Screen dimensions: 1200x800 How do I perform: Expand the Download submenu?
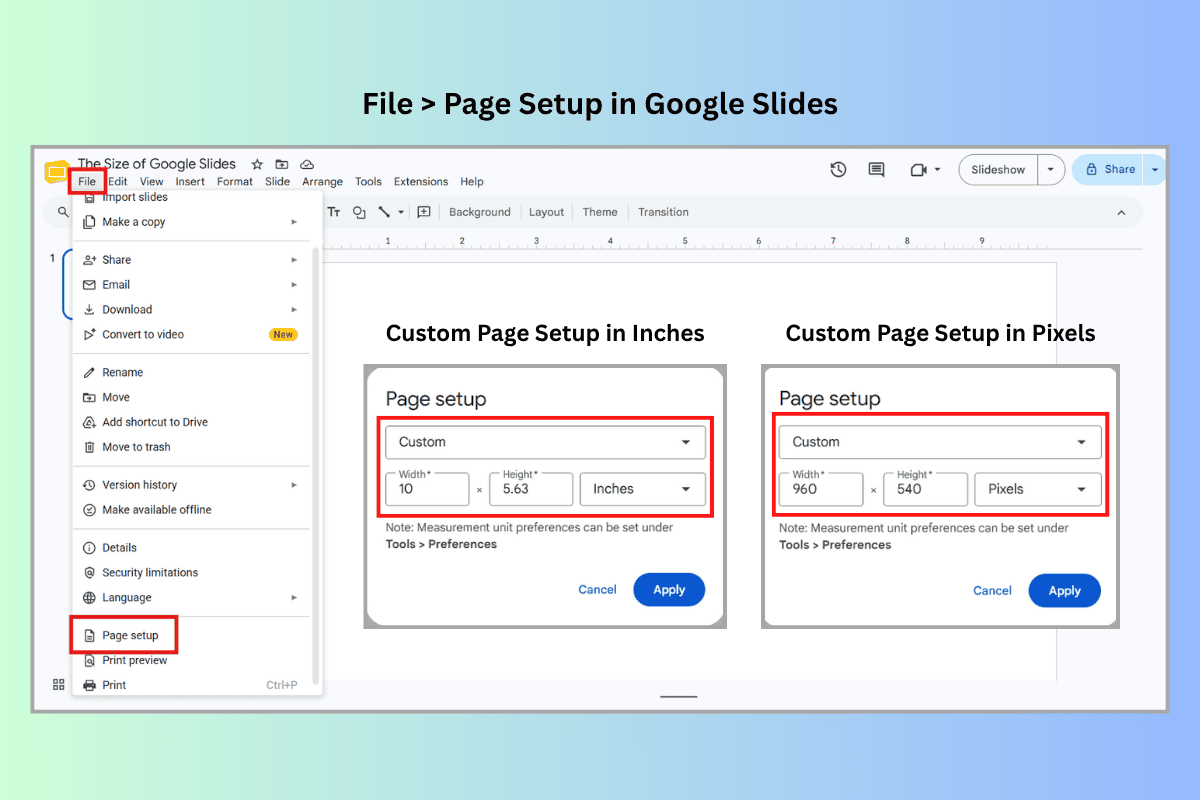294,310
